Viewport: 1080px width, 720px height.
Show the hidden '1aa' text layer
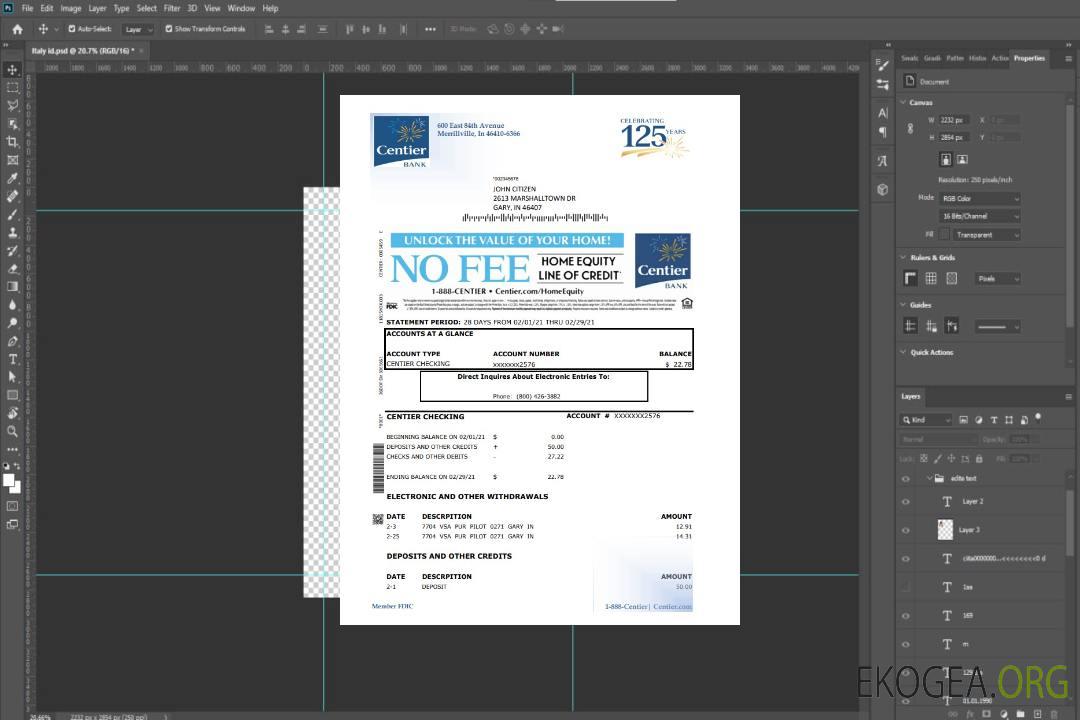coord(906,588)
